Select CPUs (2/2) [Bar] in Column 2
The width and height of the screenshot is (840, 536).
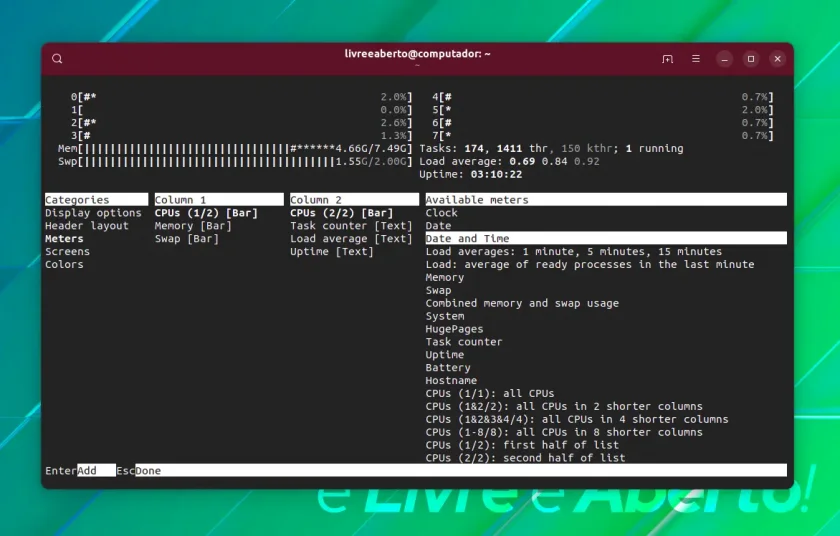pos(342,213)
